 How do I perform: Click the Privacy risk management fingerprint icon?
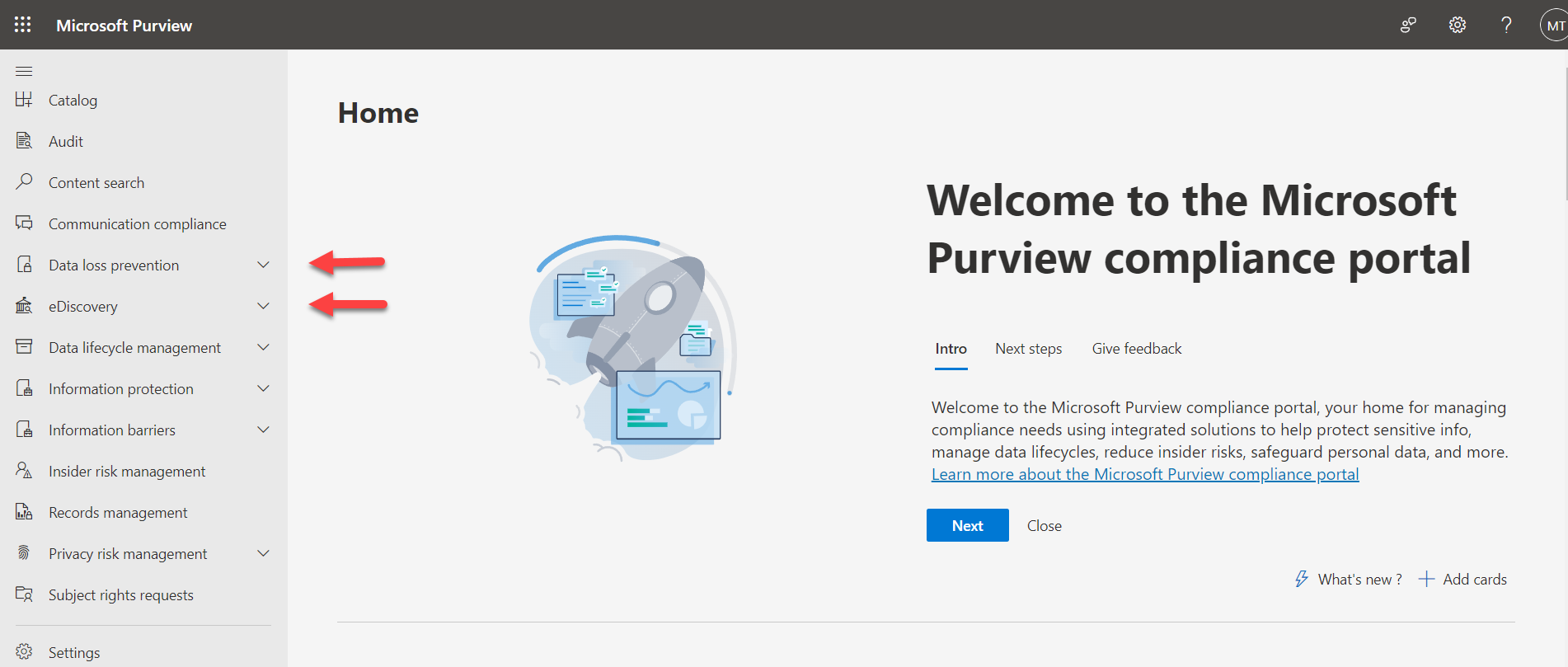24,553
